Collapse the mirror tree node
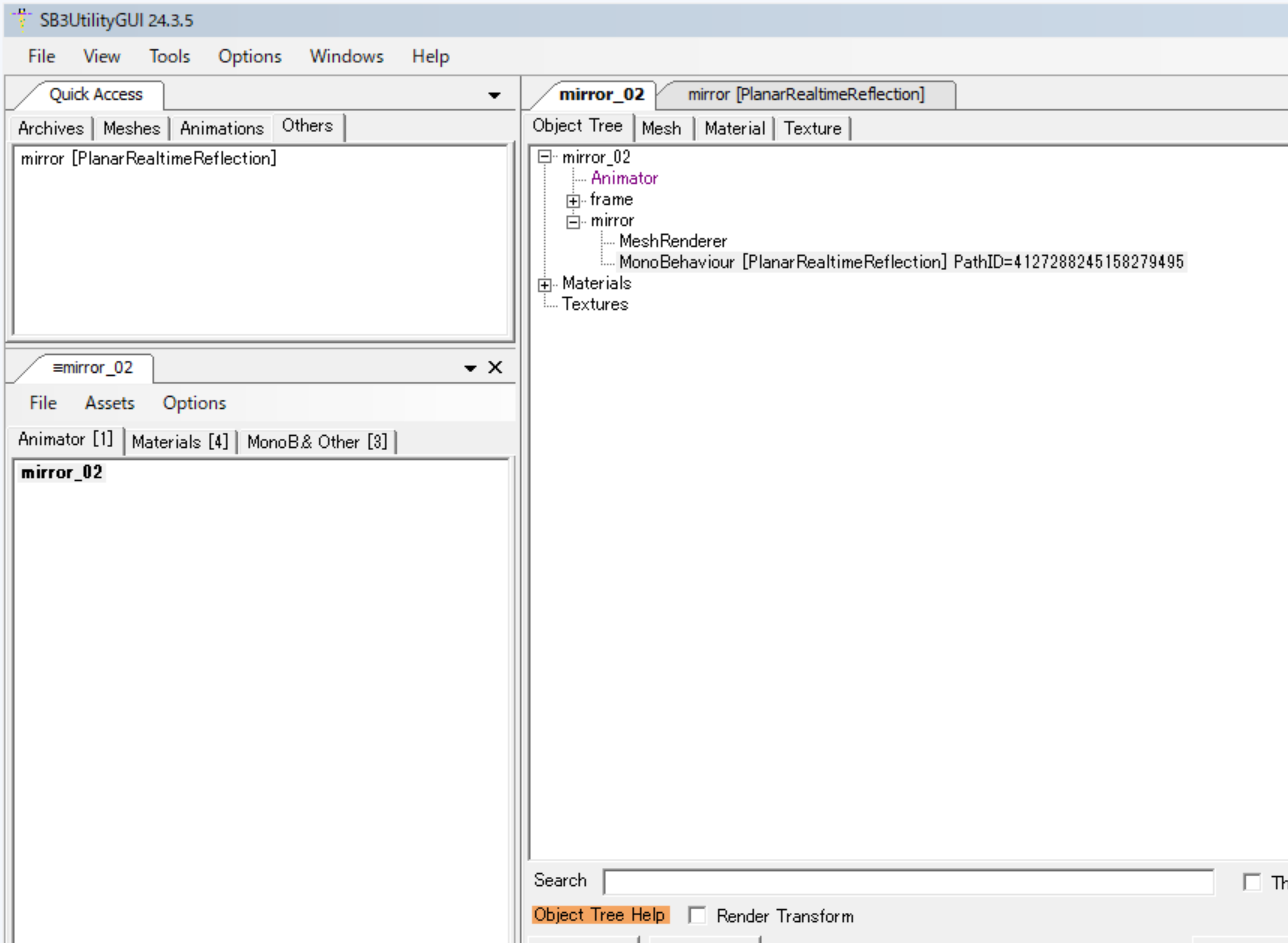Image resolution: width=1288 pixels, height=943 pixels. (574, 221)
